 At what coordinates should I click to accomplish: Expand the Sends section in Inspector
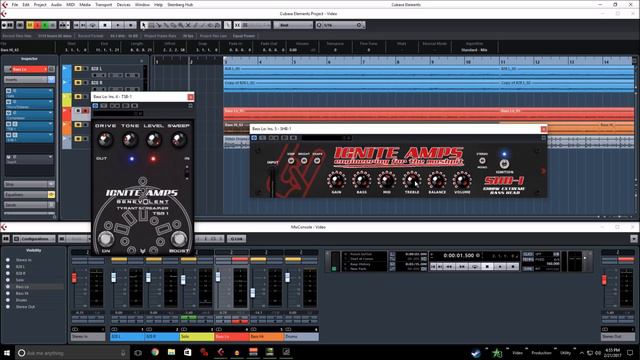click(29, 205)
